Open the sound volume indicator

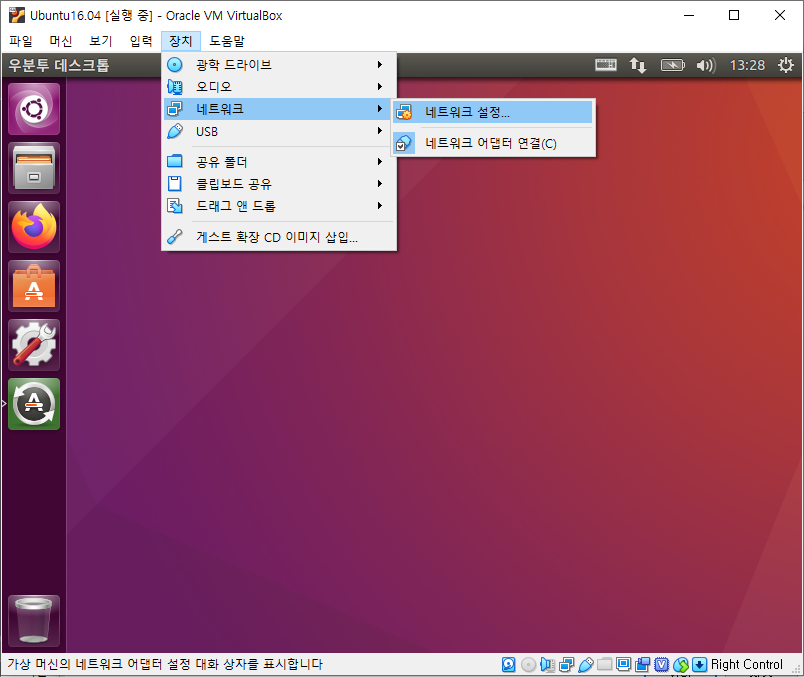tap(706, 65)
